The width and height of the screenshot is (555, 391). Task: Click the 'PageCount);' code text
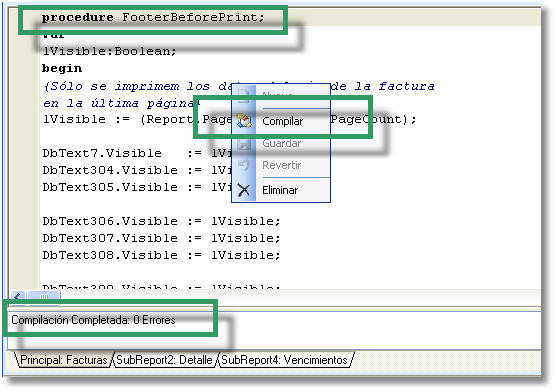(x=373, y=120)
